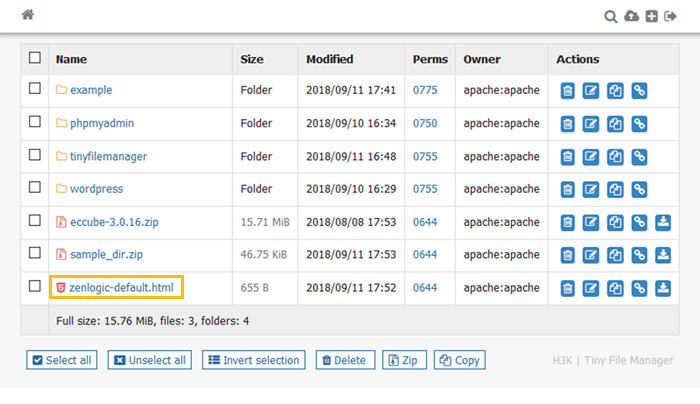The image size is (700, 404).
Task: Open the phpmyadmin folder
Action: [101, 123]
